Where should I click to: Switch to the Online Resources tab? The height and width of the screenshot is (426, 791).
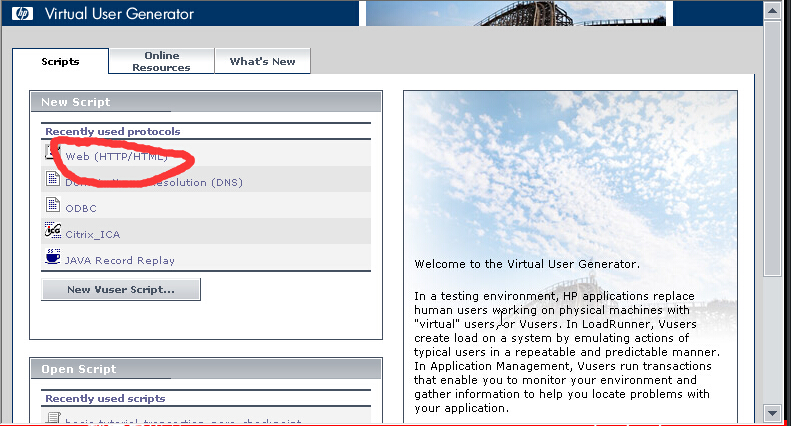coord(161,62)
